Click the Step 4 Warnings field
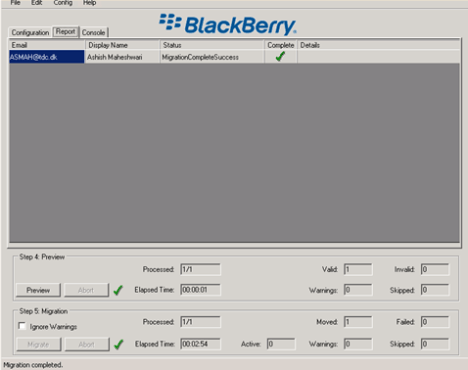The height and width of the screenshot is (370, 468). point(358,290)
